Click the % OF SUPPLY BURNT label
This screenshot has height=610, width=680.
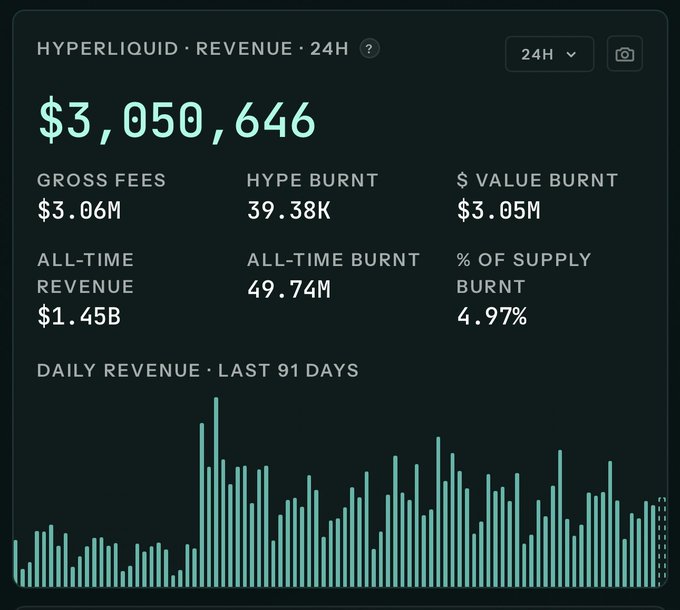524,273
